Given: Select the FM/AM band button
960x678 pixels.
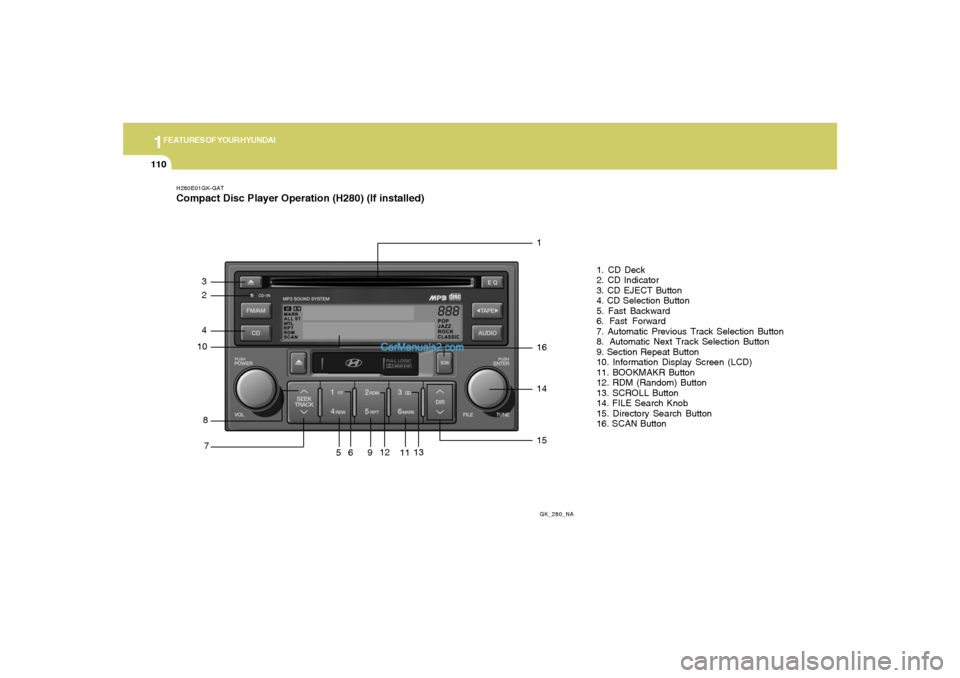Looking at the screenshot, I should 256,311.
